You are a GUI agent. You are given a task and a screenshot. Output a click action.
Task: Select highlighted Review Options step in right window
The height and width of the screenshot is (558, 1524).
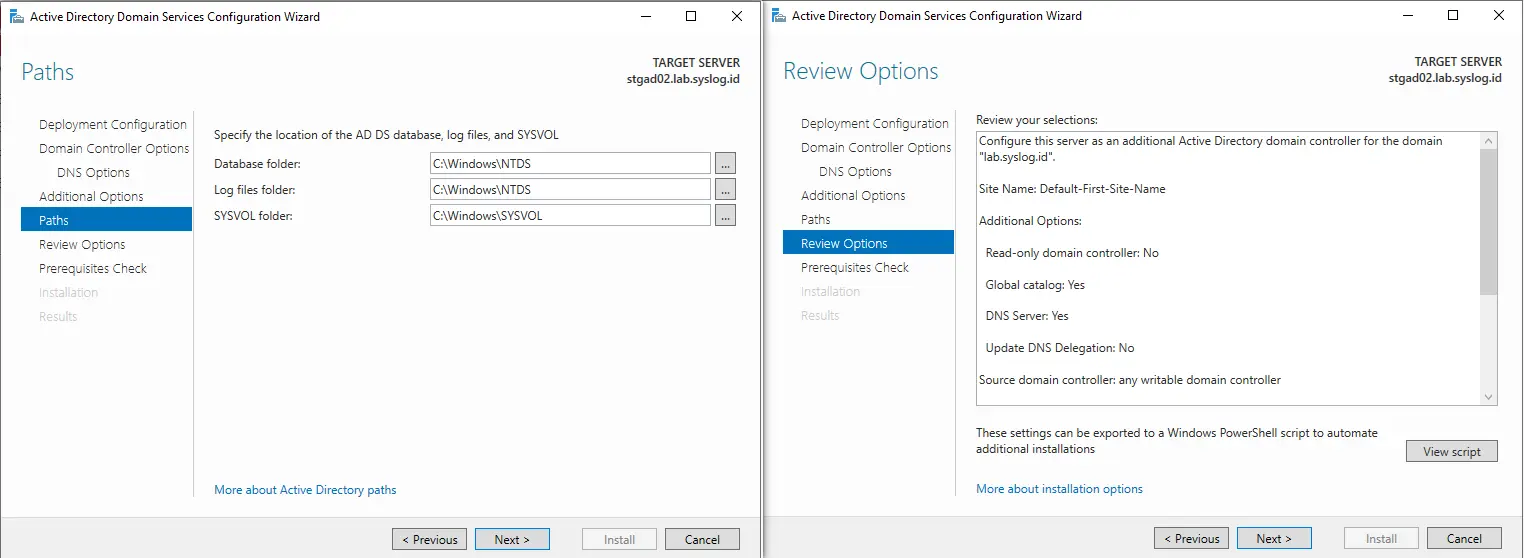[868, 243]
